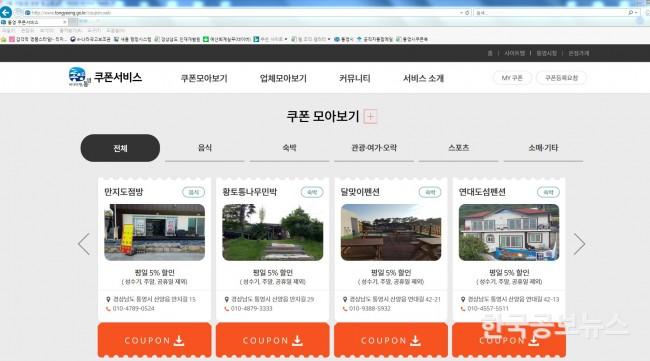Open search provider dropdown arrow
Screen dimensions: 650x361
636,13
